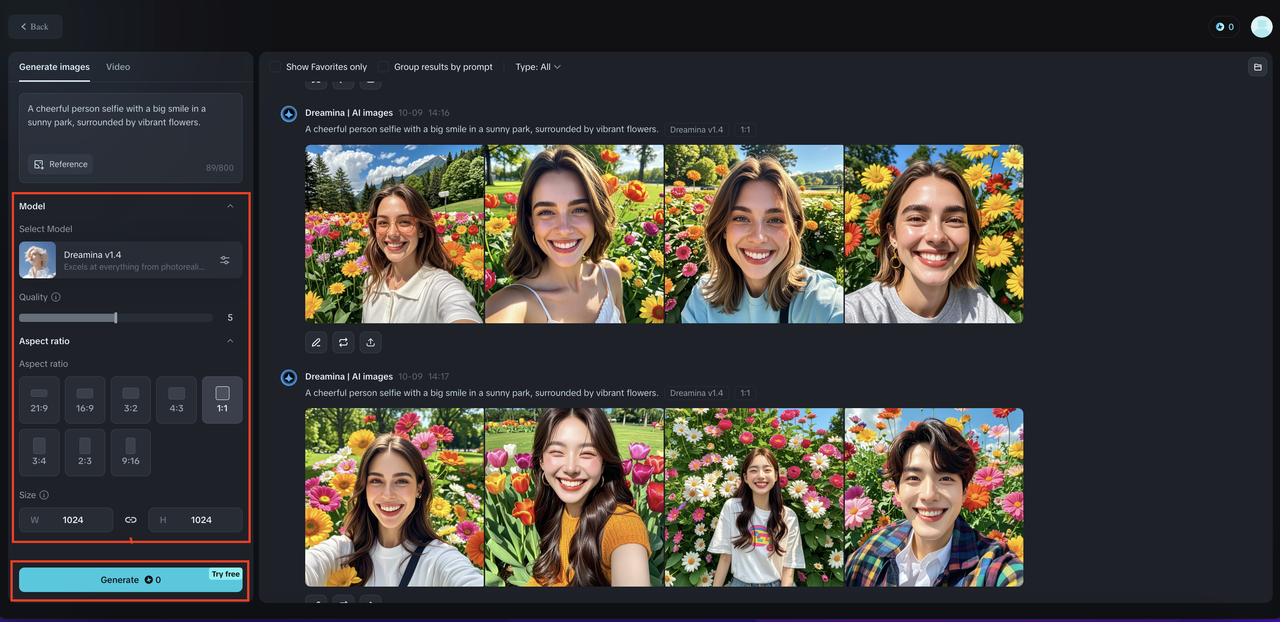This screenshot has height=622, width=1280.
Task: Click the Dreamina avatar icon of 14:16 generation
Action: pyautogui.click(x=289, y=114)
